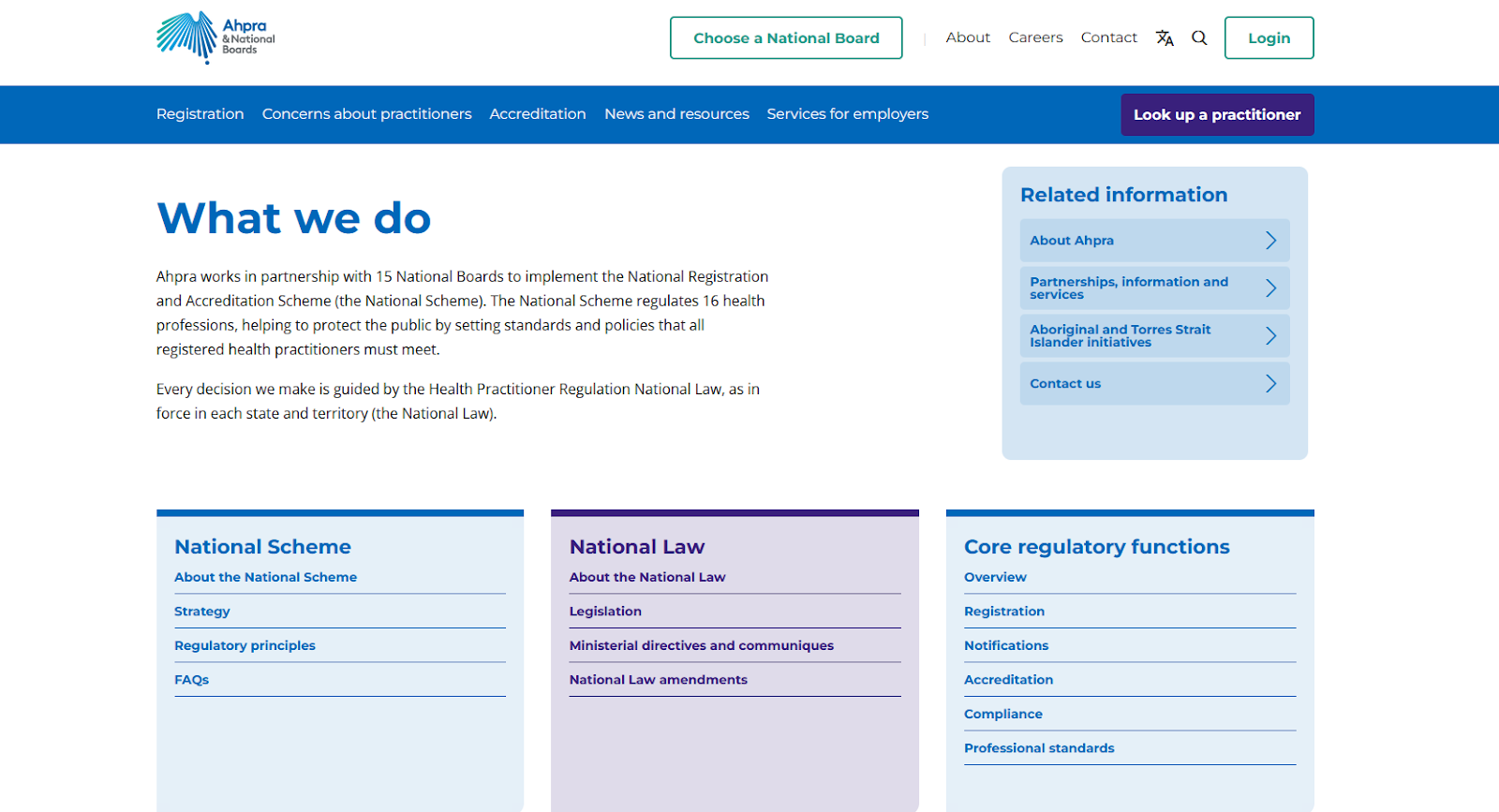The image size is (1499, 812).
Task: Open the National Law card heading
Action: [637, 547]
